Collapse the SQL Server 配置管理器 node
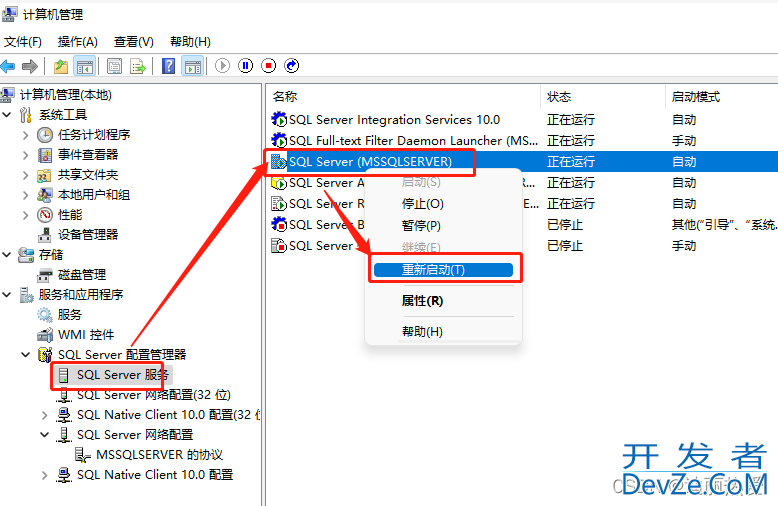The height and width of the screenshot is (506, 778). tap(26, 355)
